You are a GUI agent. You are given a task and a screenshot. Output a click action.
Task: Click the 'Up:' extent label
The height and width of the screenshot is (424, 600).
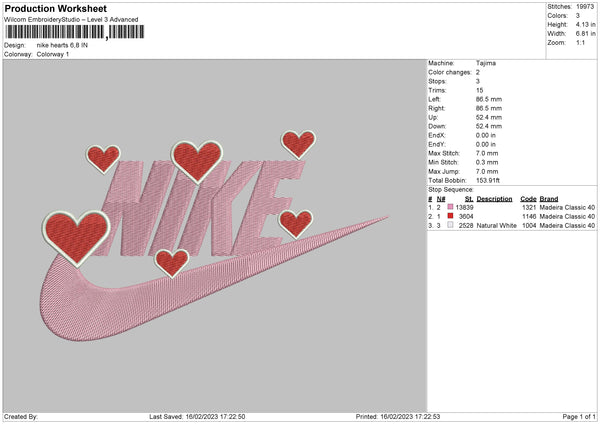(433, 117)
